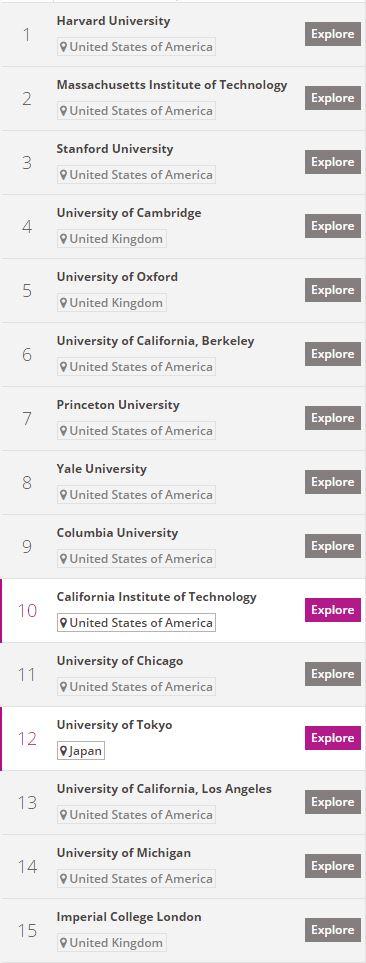Click the map pin icon beside Japan

pyautogui.click(x=63, y=751)
